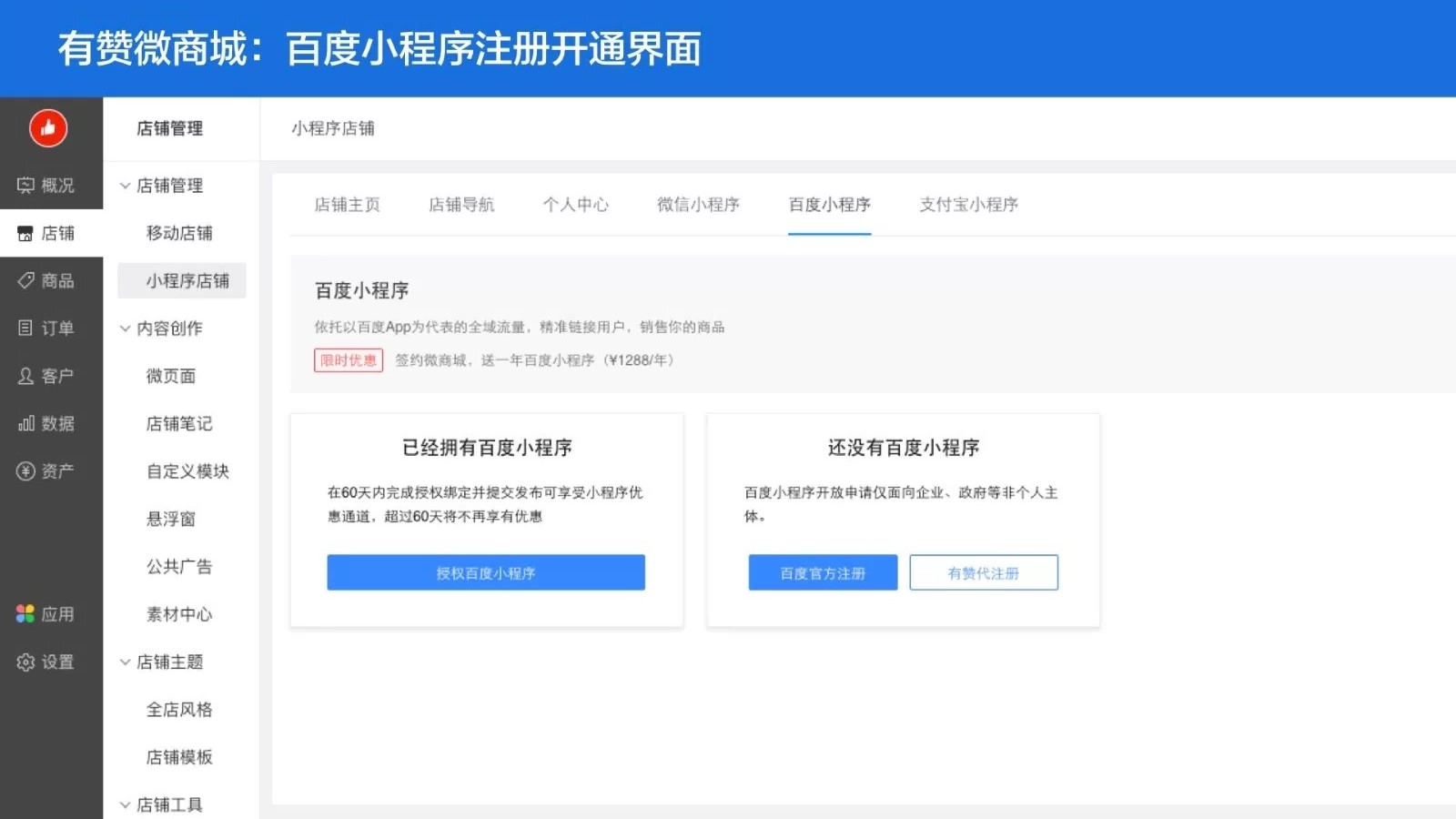
Task: Open 店铺模板 in the submenu
Action: (179, 757)
